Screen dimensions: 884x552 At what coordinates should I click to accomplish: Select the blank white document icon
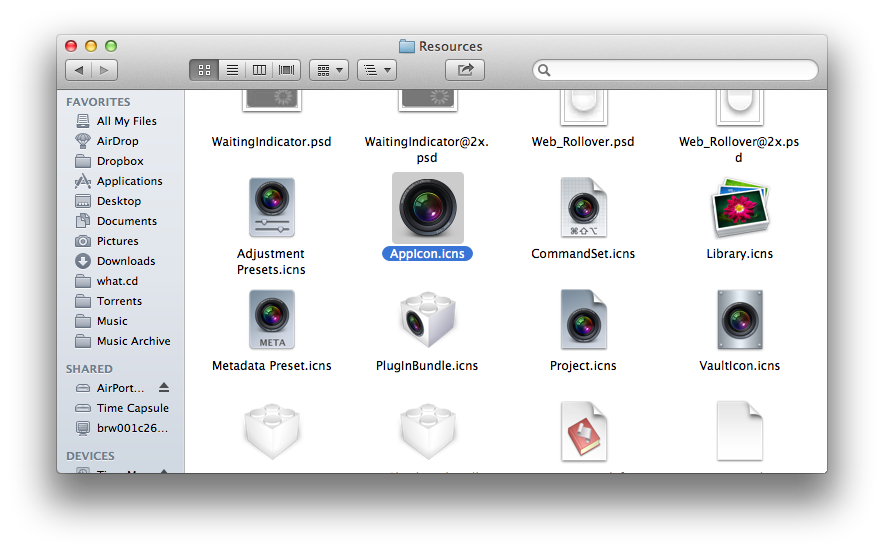coord(740,432)
